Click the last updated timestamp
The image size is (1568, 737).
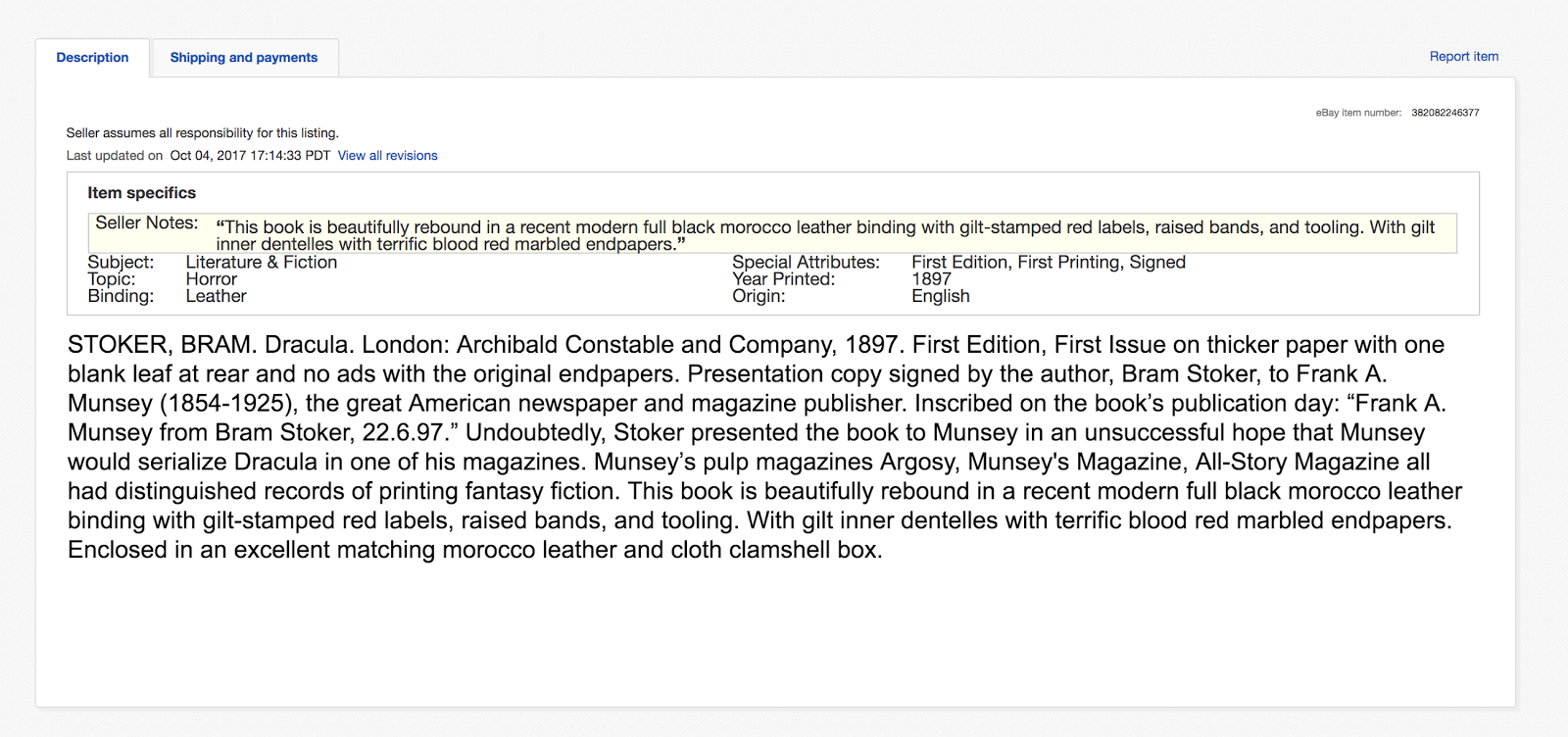click(250, 156)
